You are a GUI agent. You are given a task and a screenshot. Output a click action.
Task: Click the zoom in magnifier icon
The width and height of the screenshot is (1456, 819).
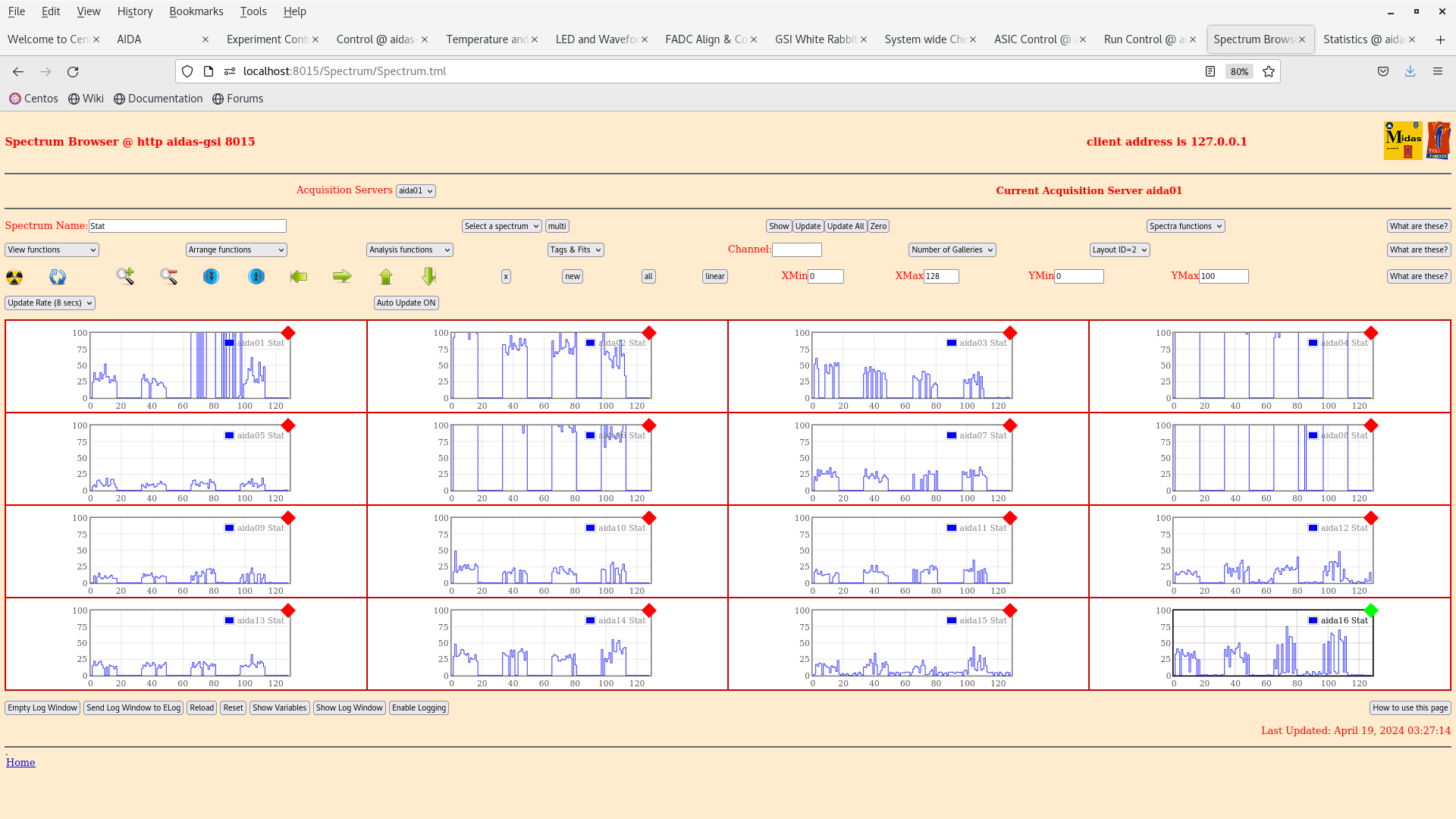coord(125,276)
